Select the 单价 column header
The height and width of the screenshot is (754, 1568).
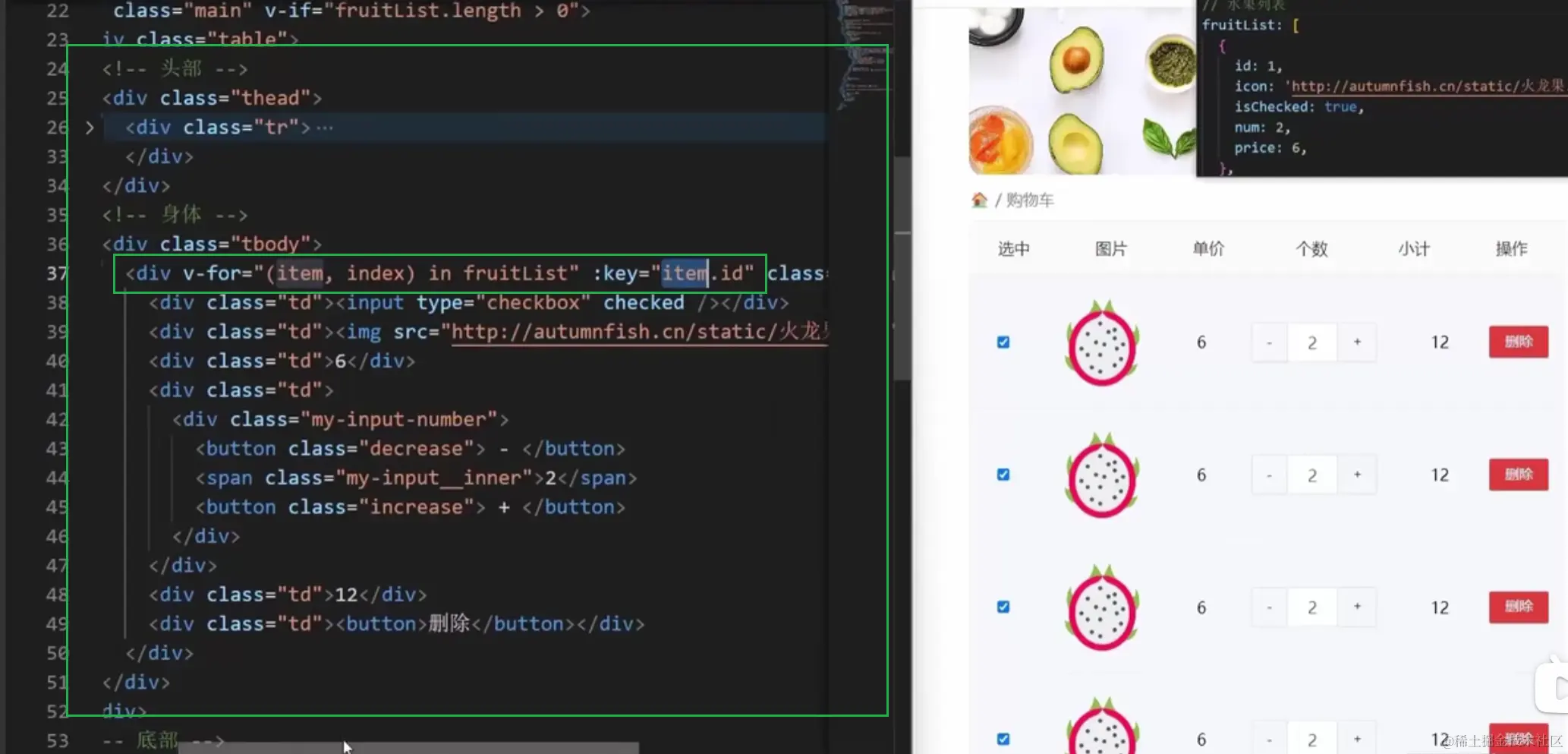point(1208,249)
